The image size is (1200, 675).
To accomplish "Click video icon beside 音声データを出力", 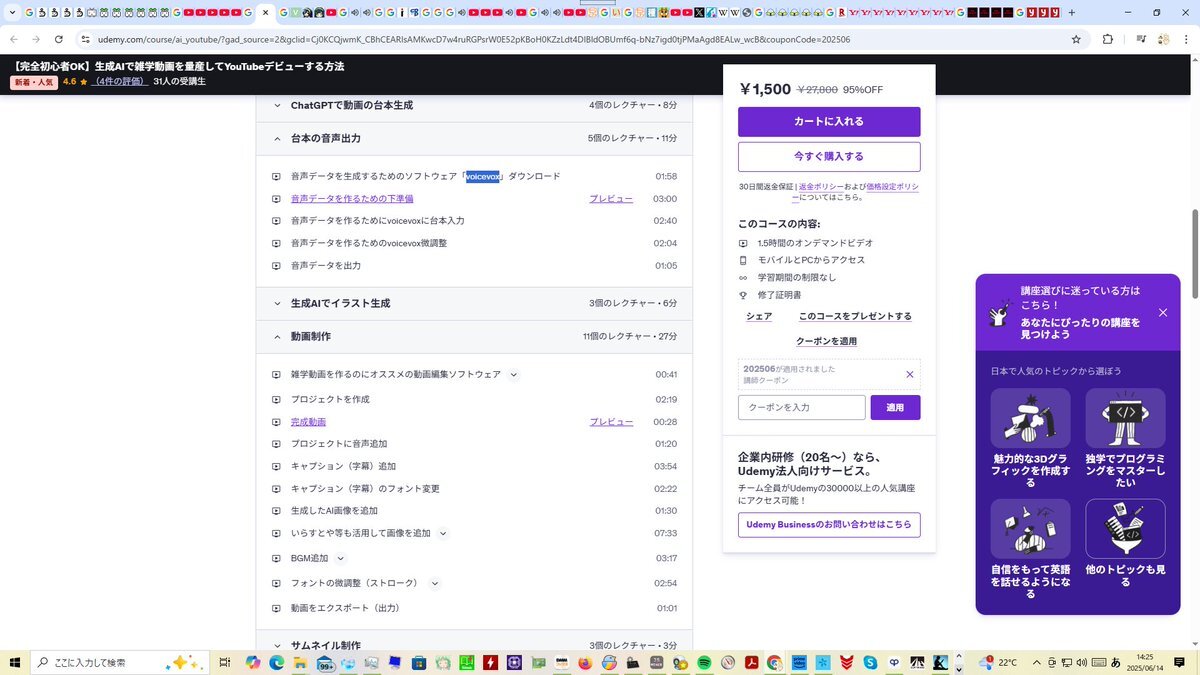I will [x=277, y=266].
